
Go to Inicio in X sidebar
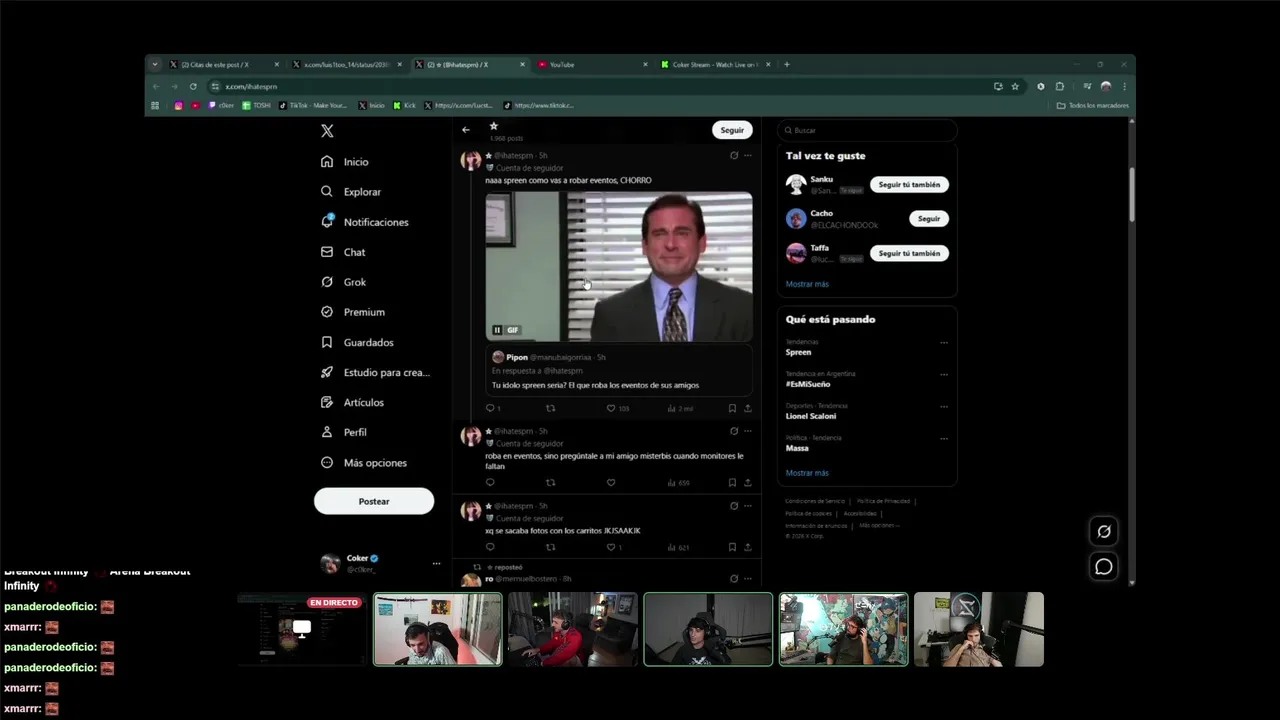(345, 162)
